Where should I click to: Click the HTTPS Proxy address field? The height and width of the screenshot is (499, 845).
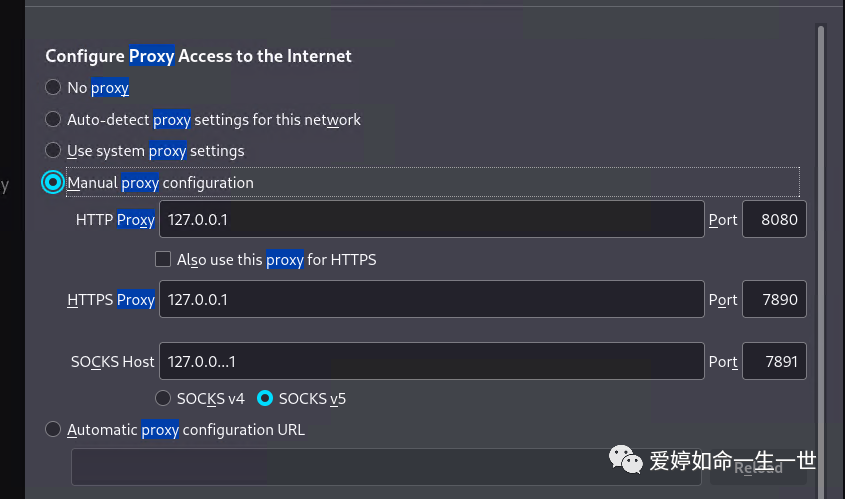(x=432, y=299)
